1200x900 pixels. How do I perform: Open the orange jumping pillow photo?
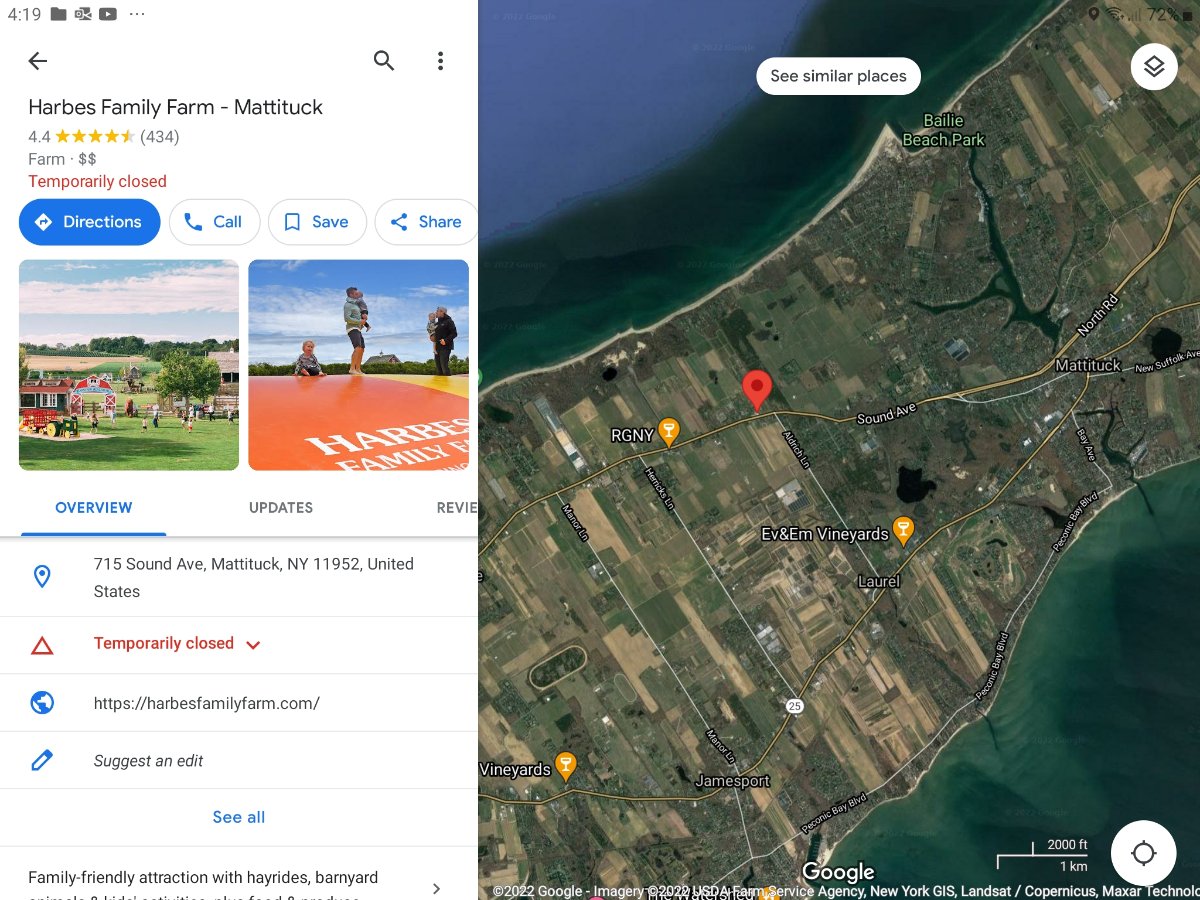click(x=358, y=365)
